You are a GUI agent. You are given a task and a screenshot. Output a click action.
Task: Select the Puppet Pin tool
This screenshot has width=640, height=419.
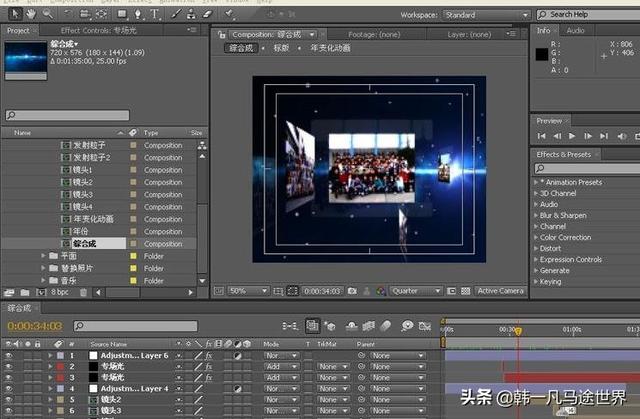tap(229, 14)
